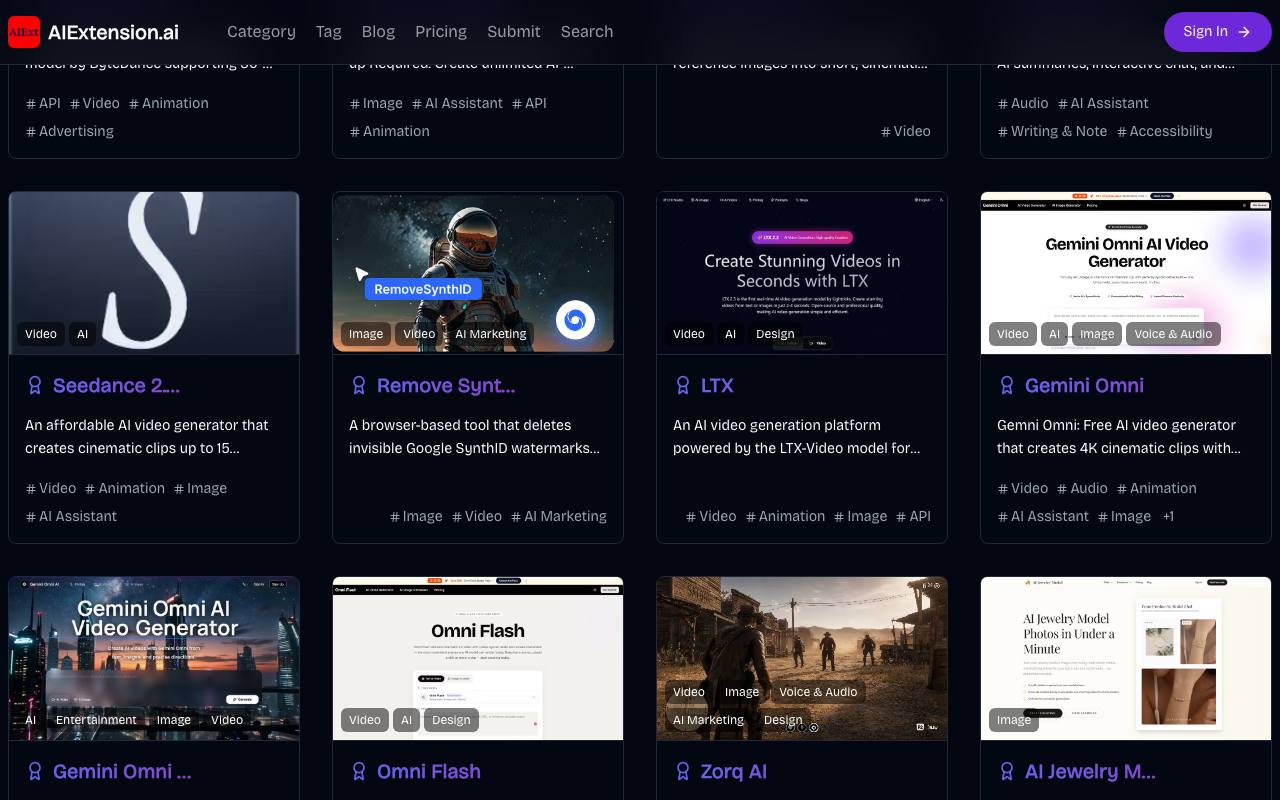Click the award icon beside Remove Synt title

[x=359, y=385]
